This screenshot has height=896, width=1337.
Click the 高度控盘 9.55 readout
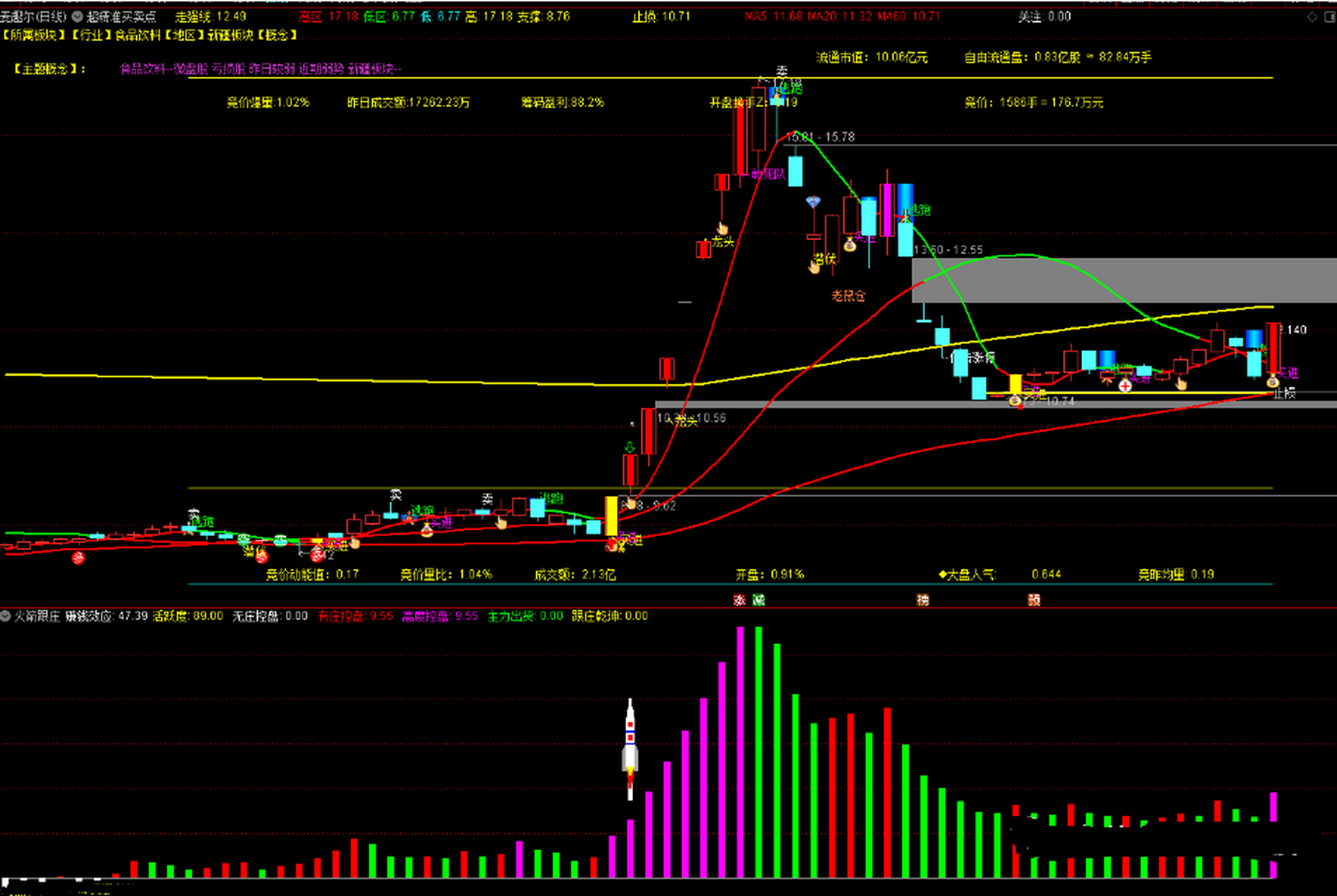click(440, 616)
